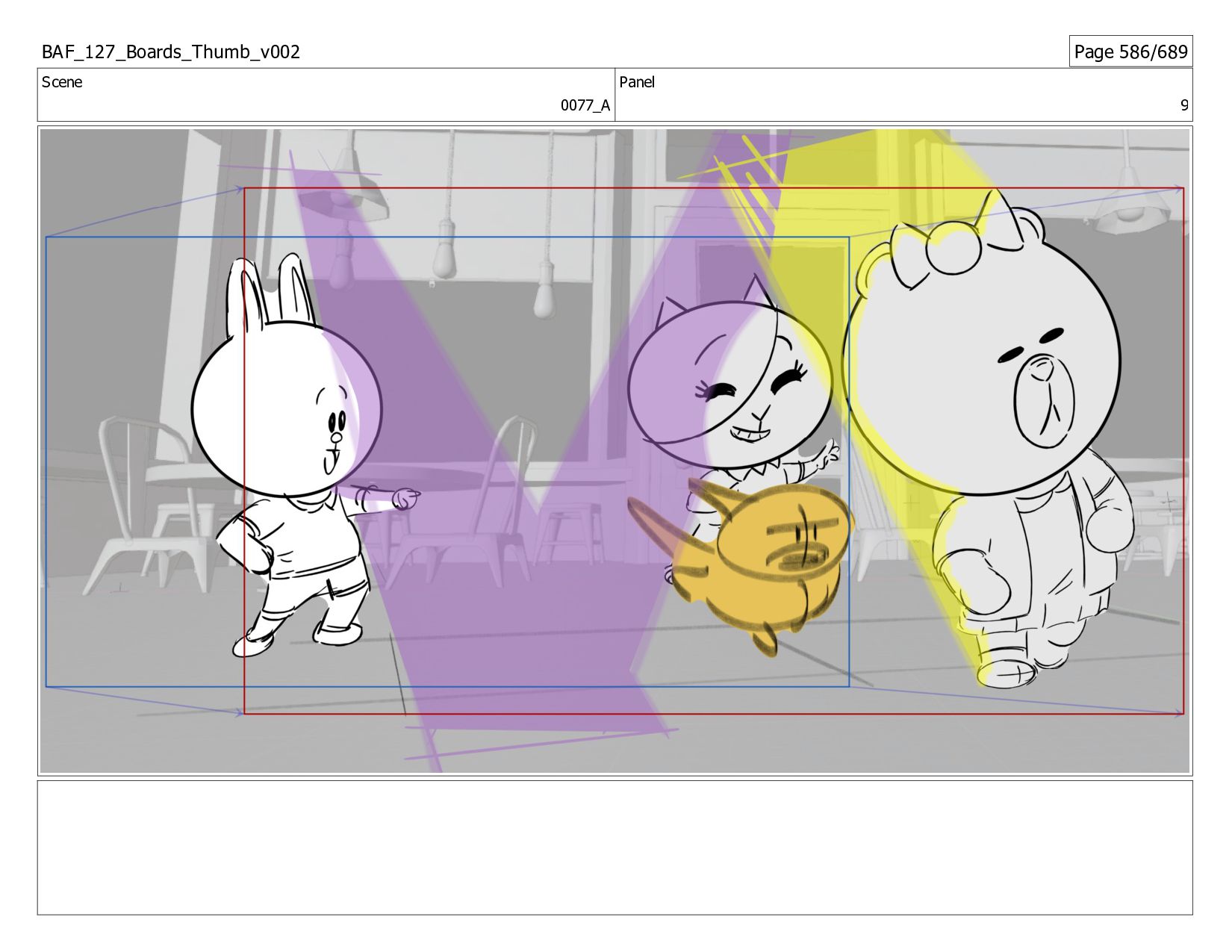This screenshot has width=1232, height=952.
Task: Click the Page 586/689 indicator
Action: (1130, 52)
